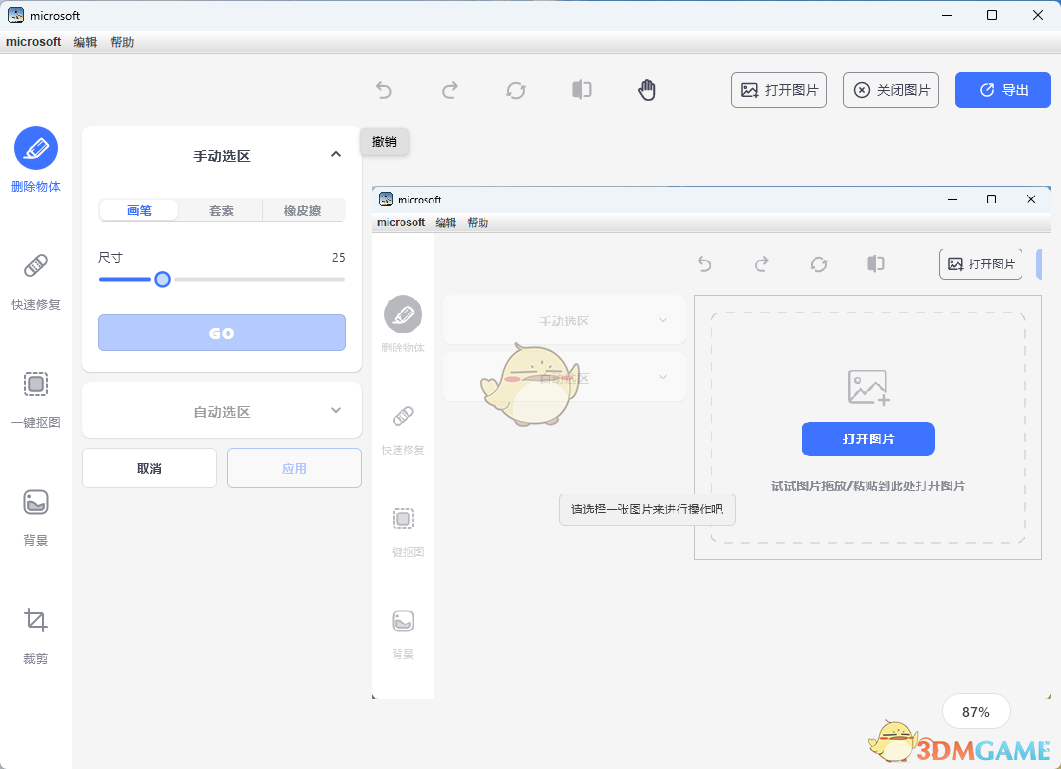Click the undo arrow icon
The width and height of the screenshot is (1061, 769).
point(384,90)
